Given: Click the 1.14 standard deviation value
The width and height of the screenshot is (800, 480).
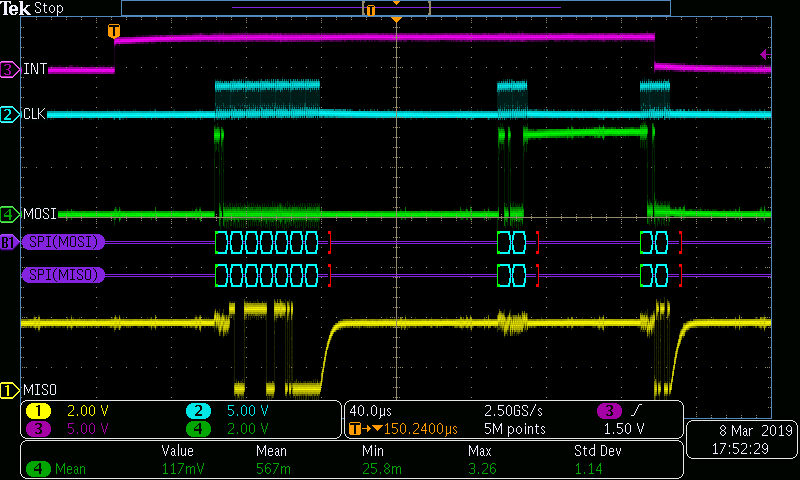Looking at the screenshot, I should pos(588,469).
